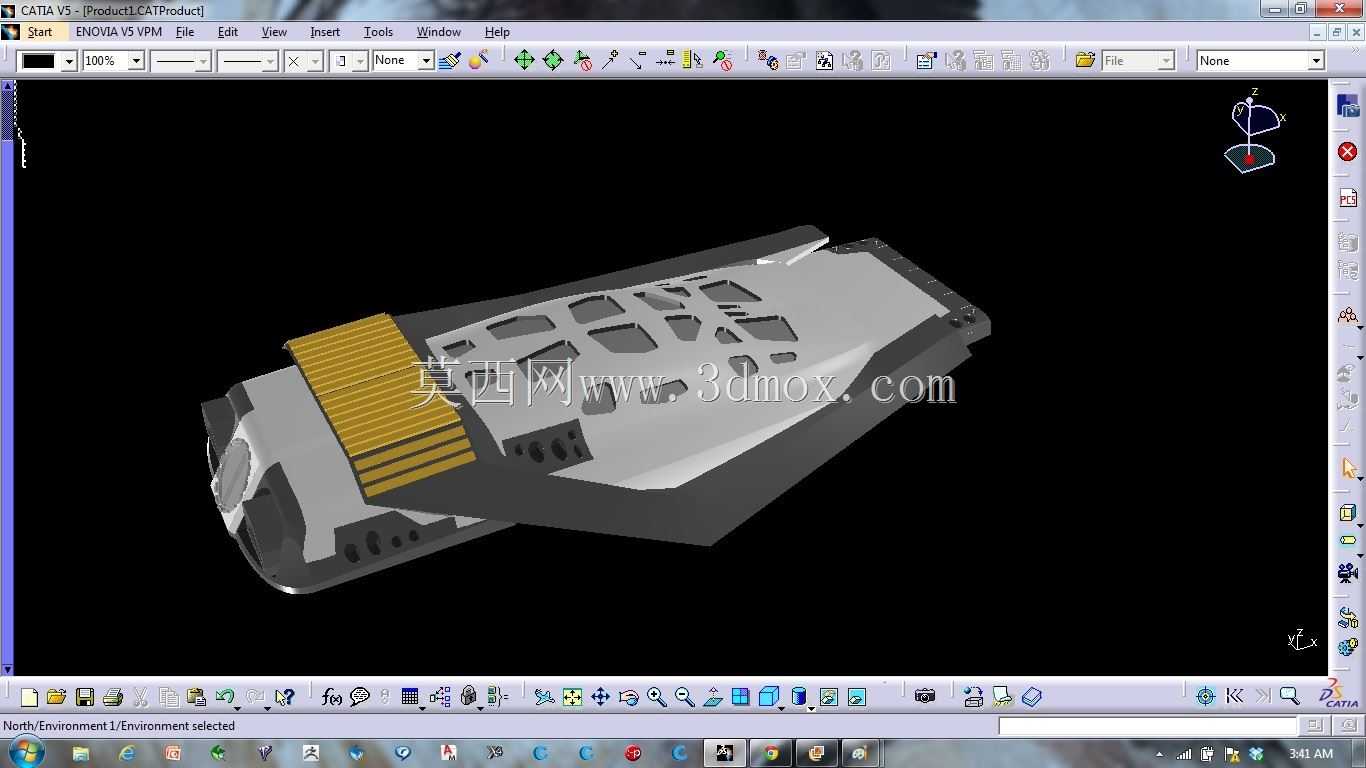Select the Manipulation arrows tool
1366x768 pixels.
pos(524,61)
